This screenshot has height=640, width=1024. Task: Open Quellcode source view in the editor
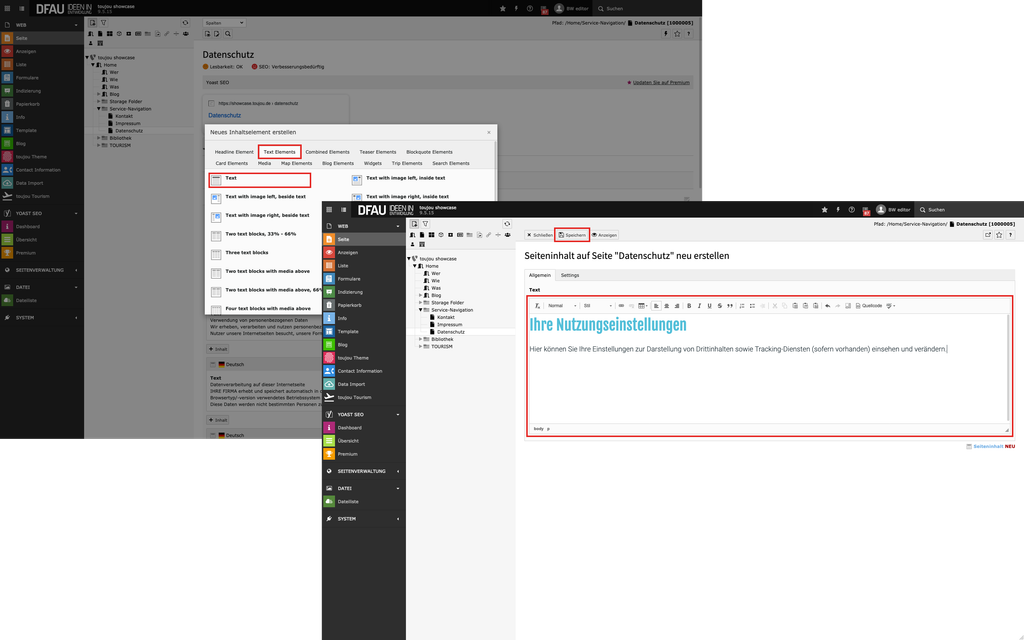coord(868,306)
